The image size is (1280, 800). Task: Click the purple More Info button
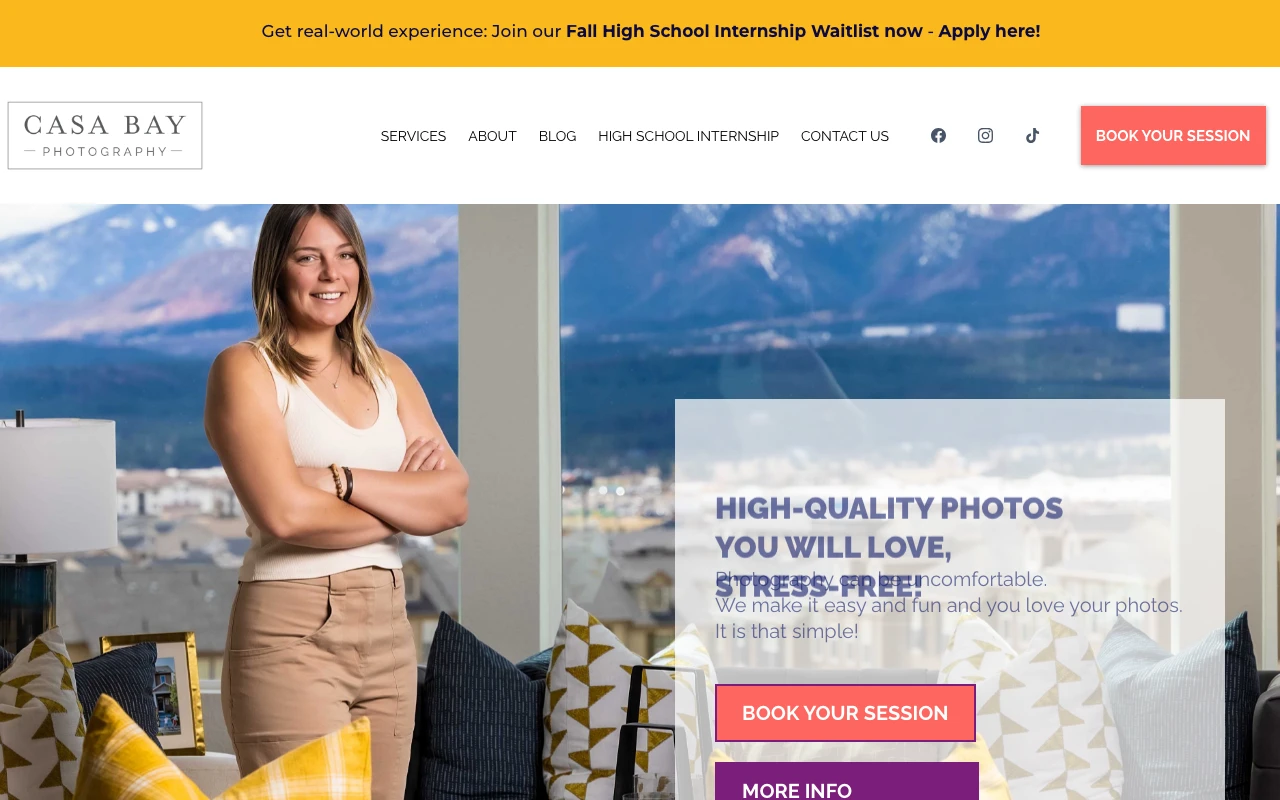(x=846, y=781)
